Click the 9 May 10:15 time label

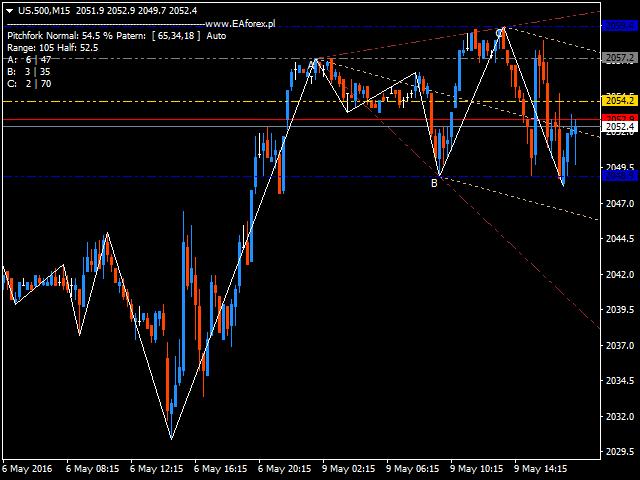click(x=477, y=469)
